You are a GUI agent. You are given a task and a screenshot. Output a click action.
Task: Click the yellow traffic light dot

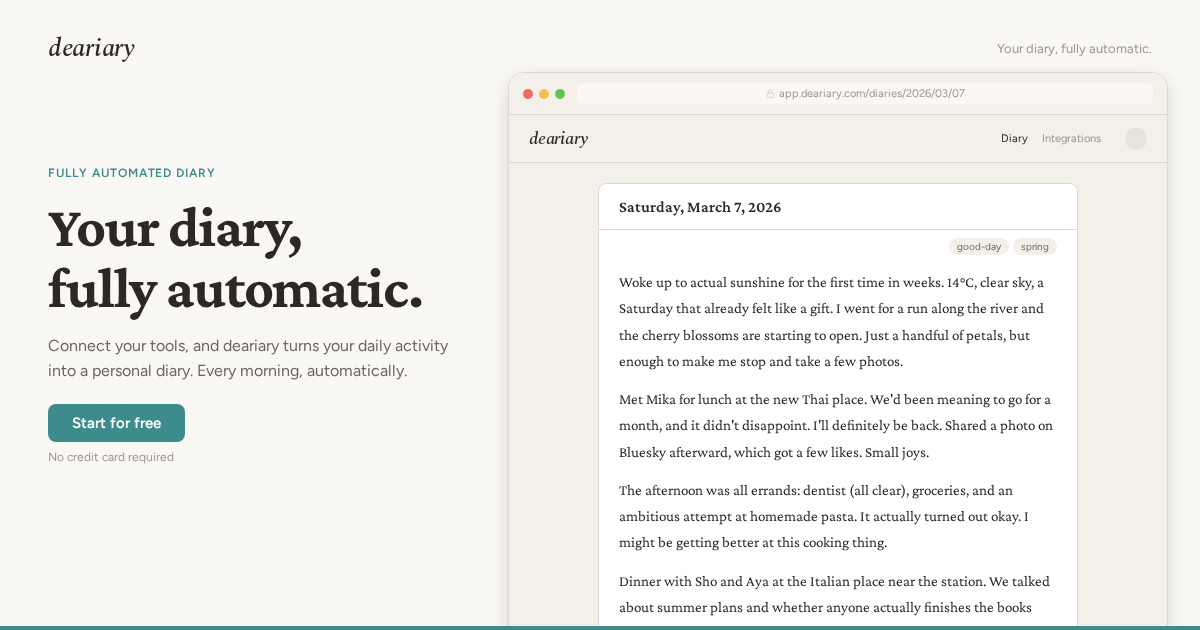tap(544, 93)
